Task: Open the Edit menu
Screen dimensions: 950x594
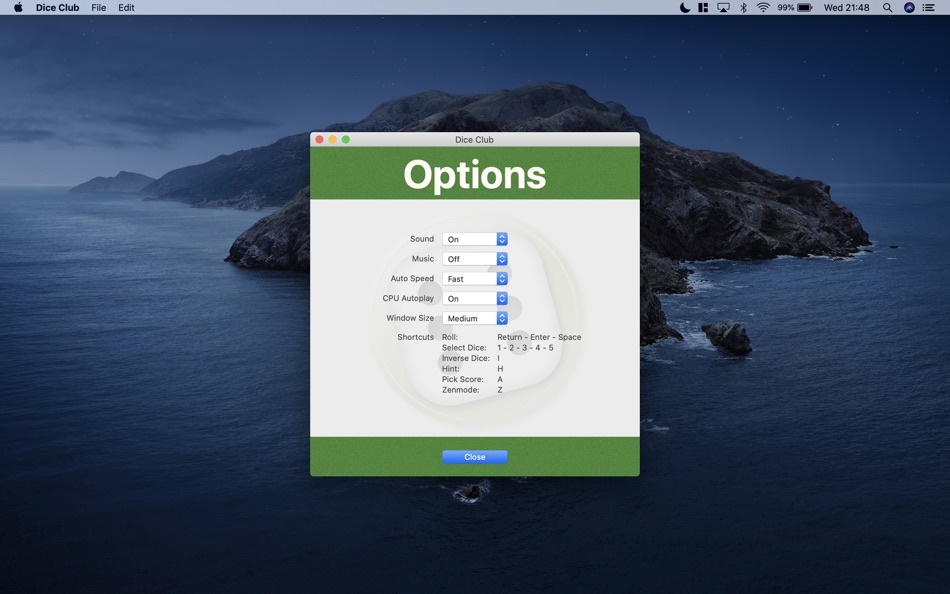Action: coord(126,7)
